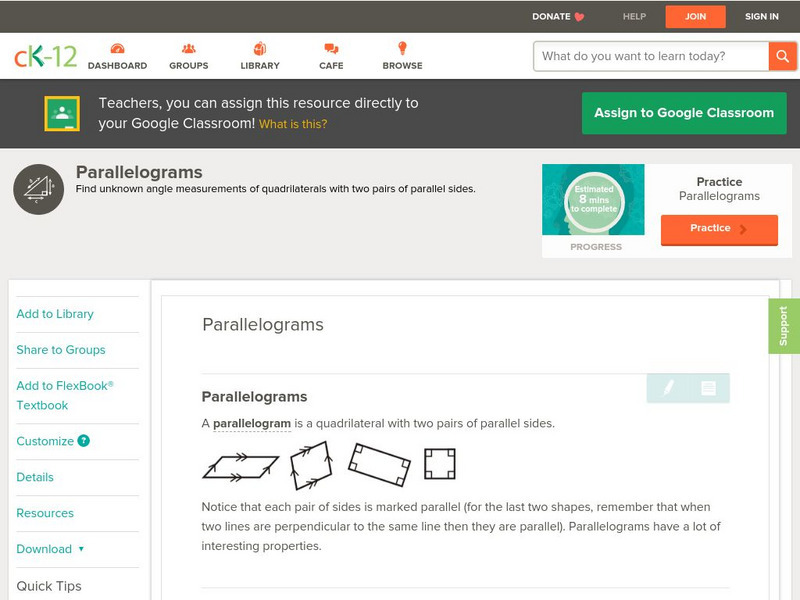The image size is (800, 600).
Task: Click the pencil highlight tool icon
Action: (x=668, y=388)
